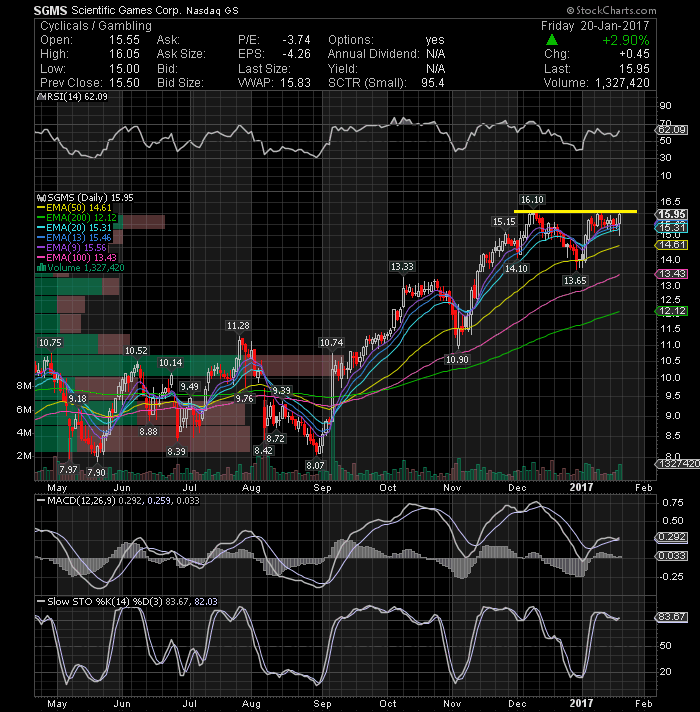Click the Chg value +0.45
Screen dimensions: 700x712
[x=634, y=54]
